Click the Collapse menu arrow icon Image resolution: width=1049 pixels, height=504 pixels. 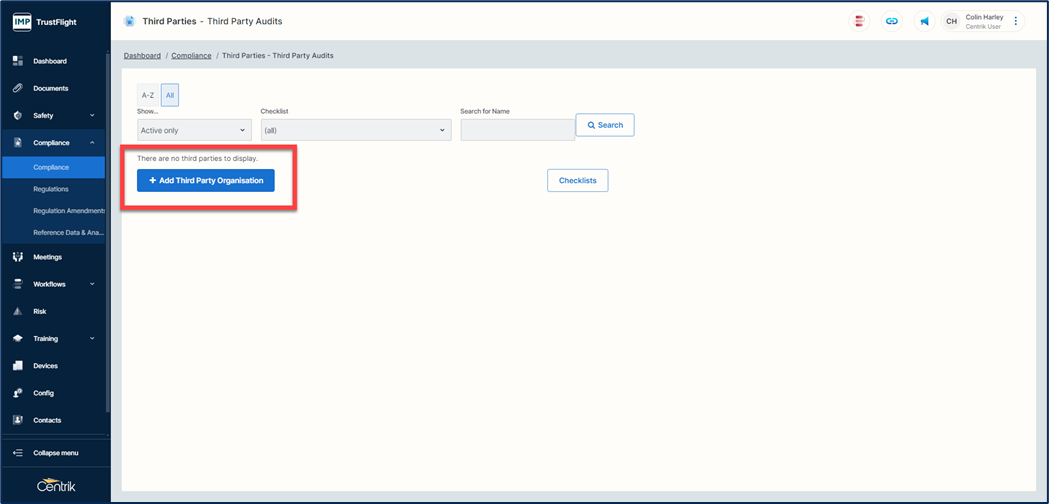pos(18,453)
